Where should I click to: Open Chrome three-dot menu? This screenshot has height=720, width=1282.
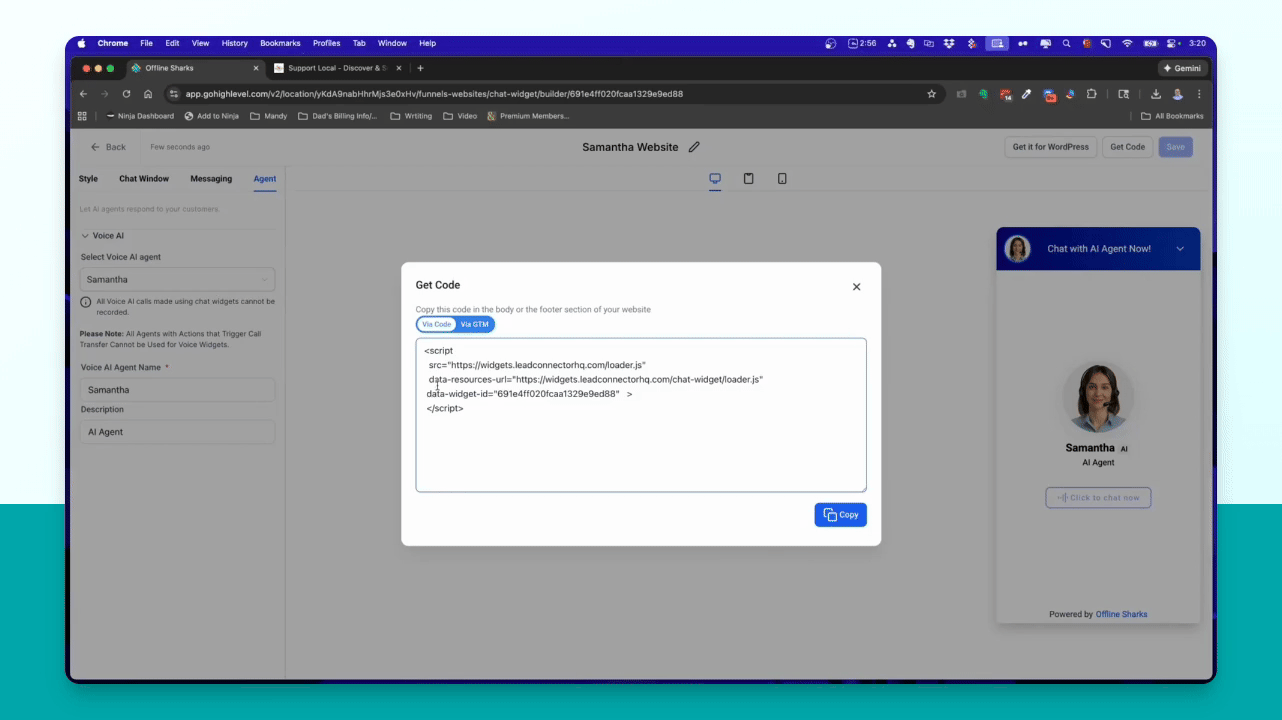pyautogui.click(x=1199, y=94)
